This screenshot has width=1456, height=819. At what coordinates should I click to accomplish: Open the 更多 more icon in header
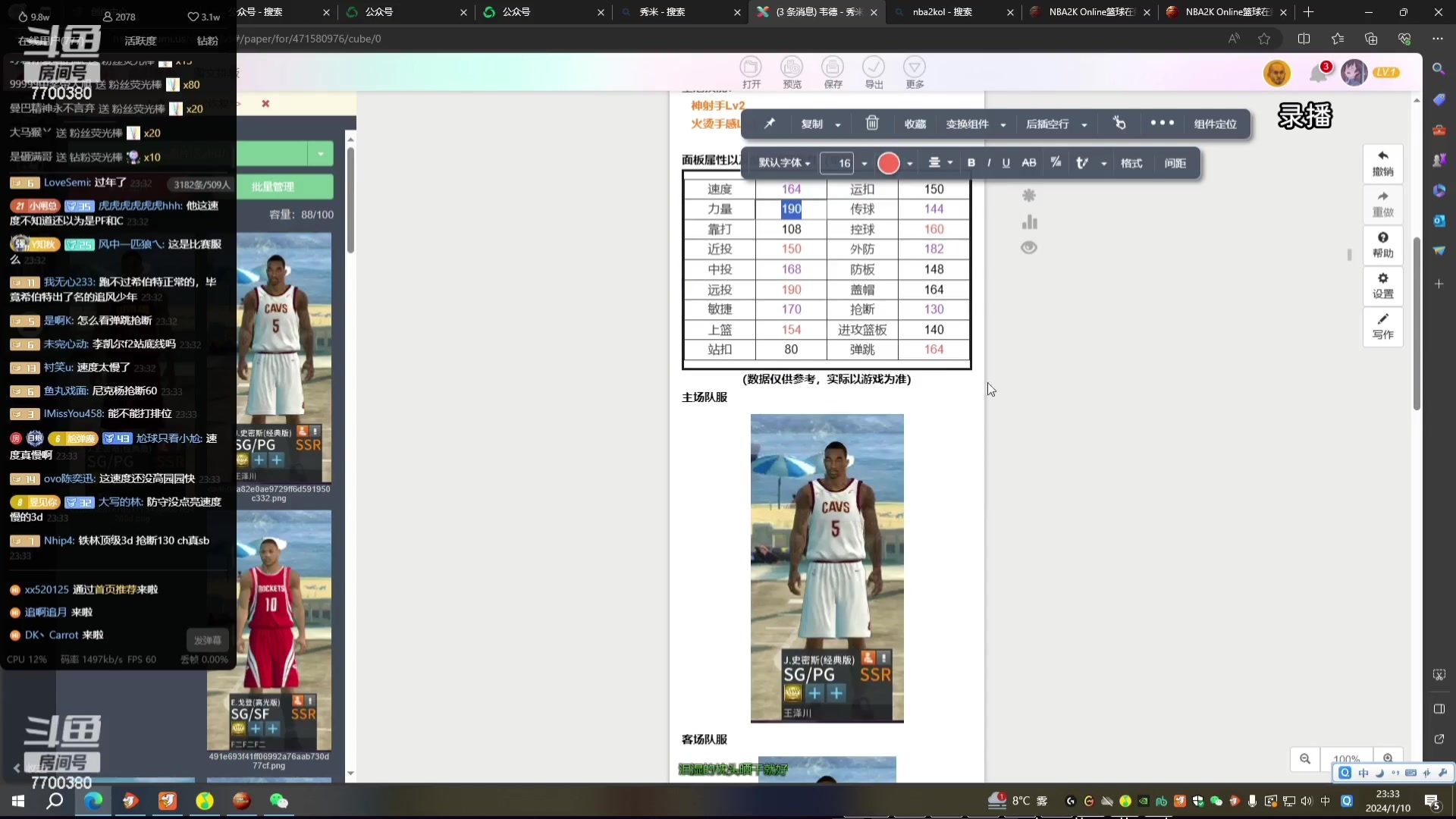point(915,73)
